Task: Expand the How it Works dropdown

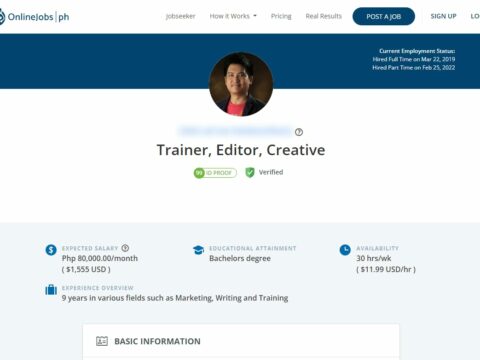Action: coord(233,16)
